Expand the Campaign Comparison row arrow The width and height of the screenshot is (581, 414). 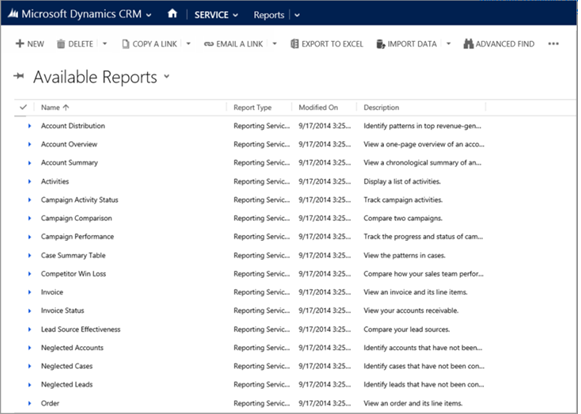(x=30, y=218)
